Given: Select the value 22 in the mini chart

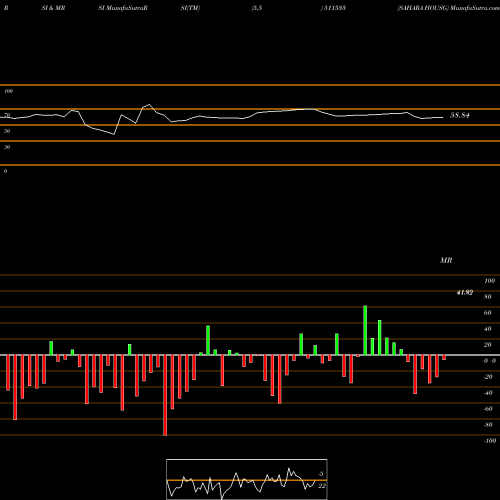Looking at the screenshot, I should (322, 486).
